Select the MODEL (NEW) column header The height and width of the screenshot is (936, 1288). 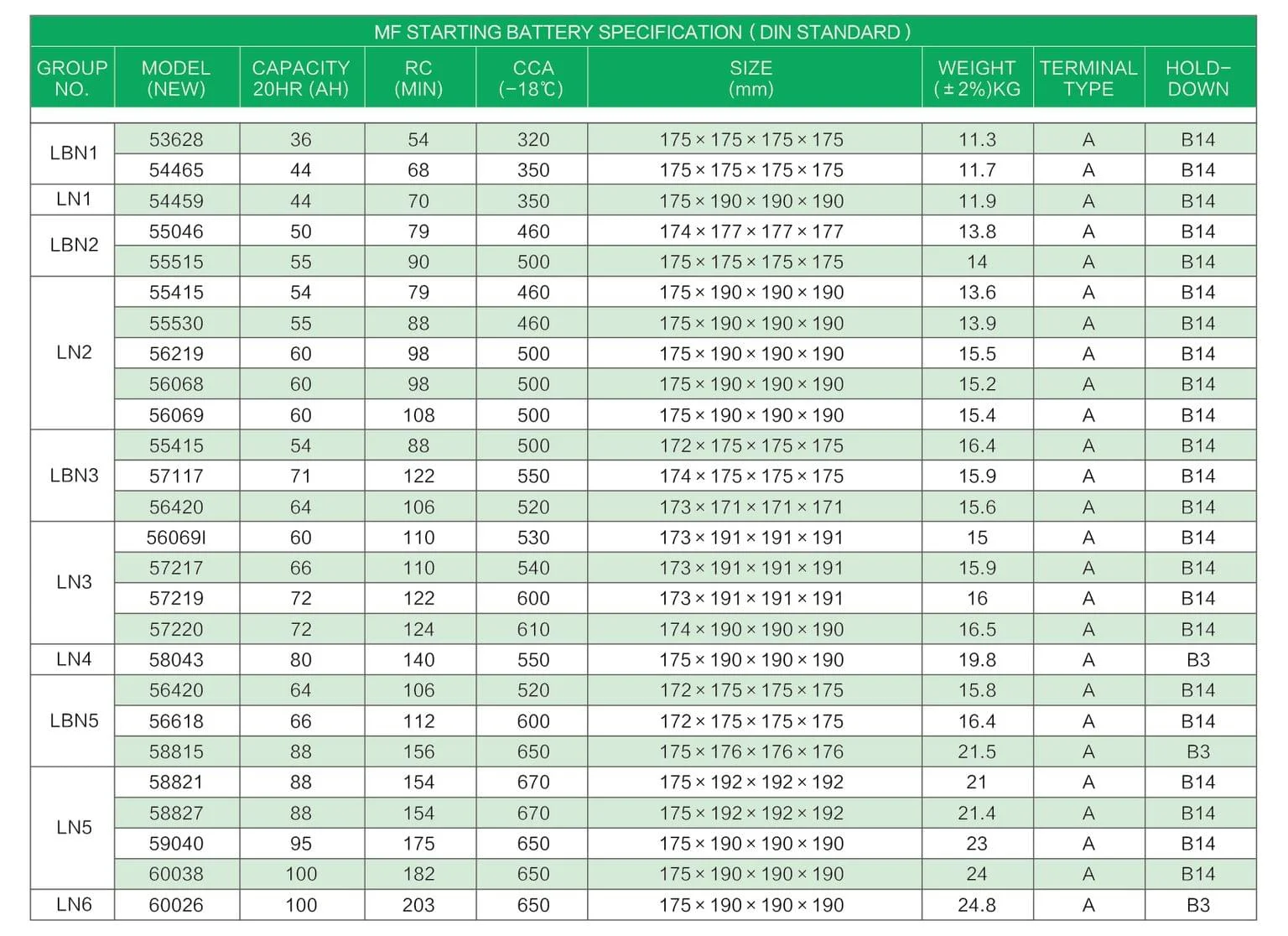176,78
